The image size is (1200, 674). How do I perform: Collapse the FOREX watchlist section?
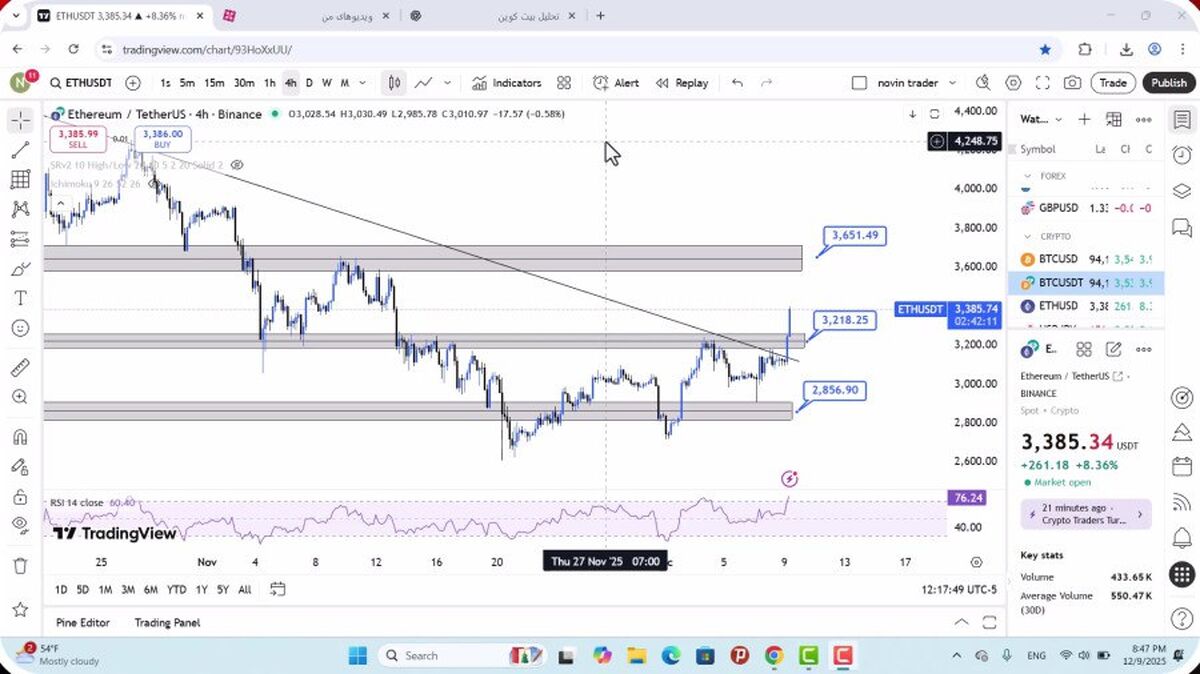click(1027, 176)
